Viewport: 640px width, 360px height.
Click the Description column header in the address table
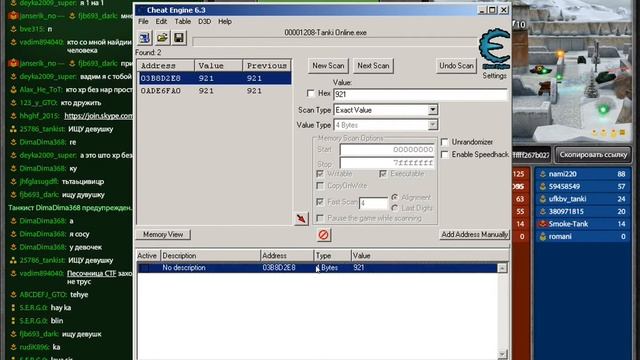tap(210, 256)
